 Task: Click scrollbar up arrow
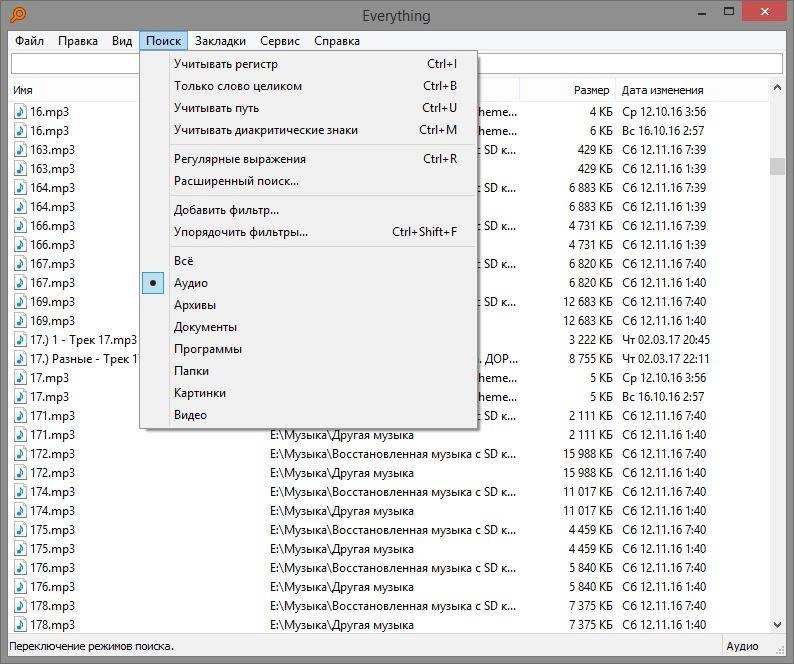tap(777, 88)
